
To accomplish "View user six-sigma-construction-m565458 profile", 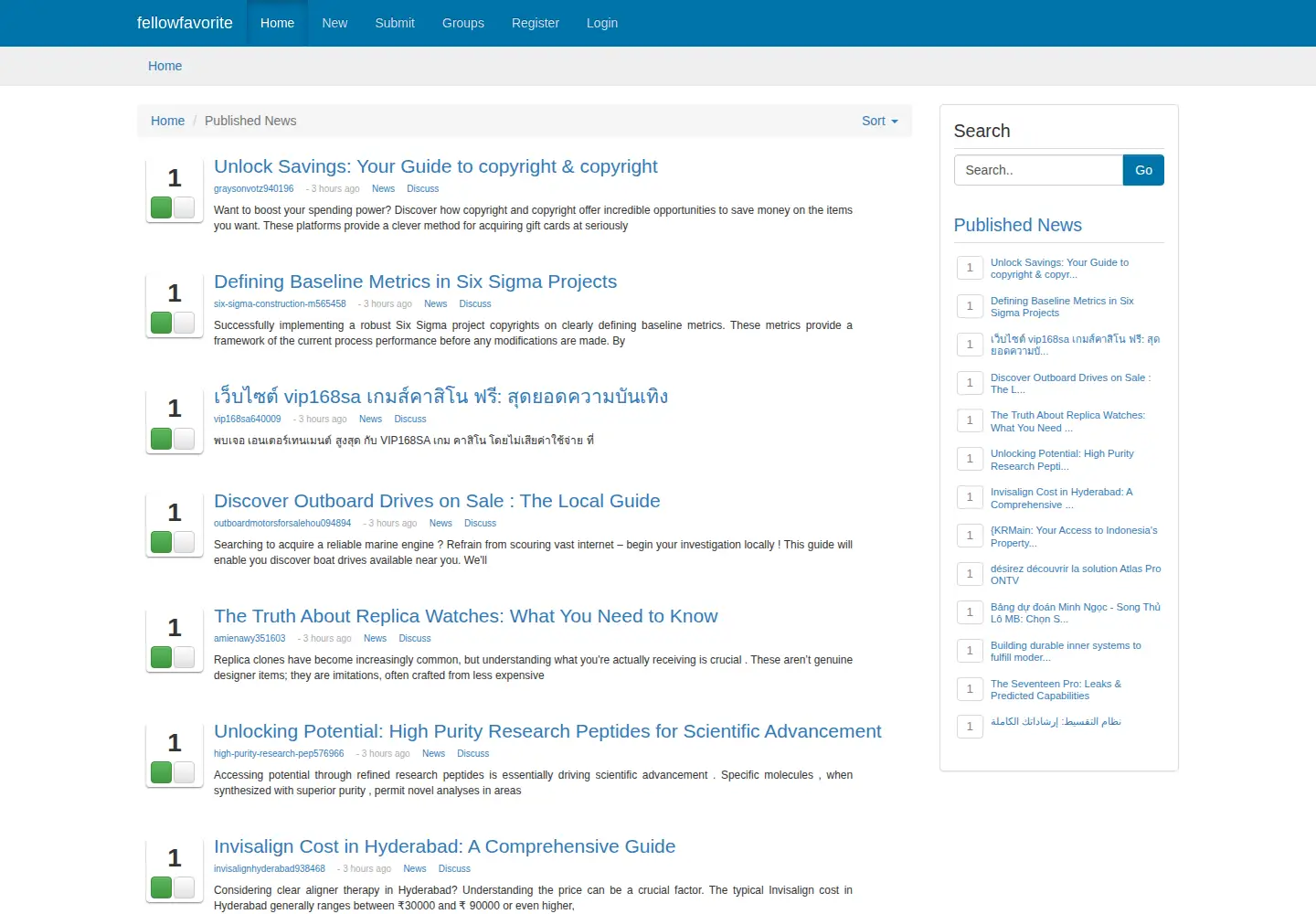I will (x=280, y=304).
